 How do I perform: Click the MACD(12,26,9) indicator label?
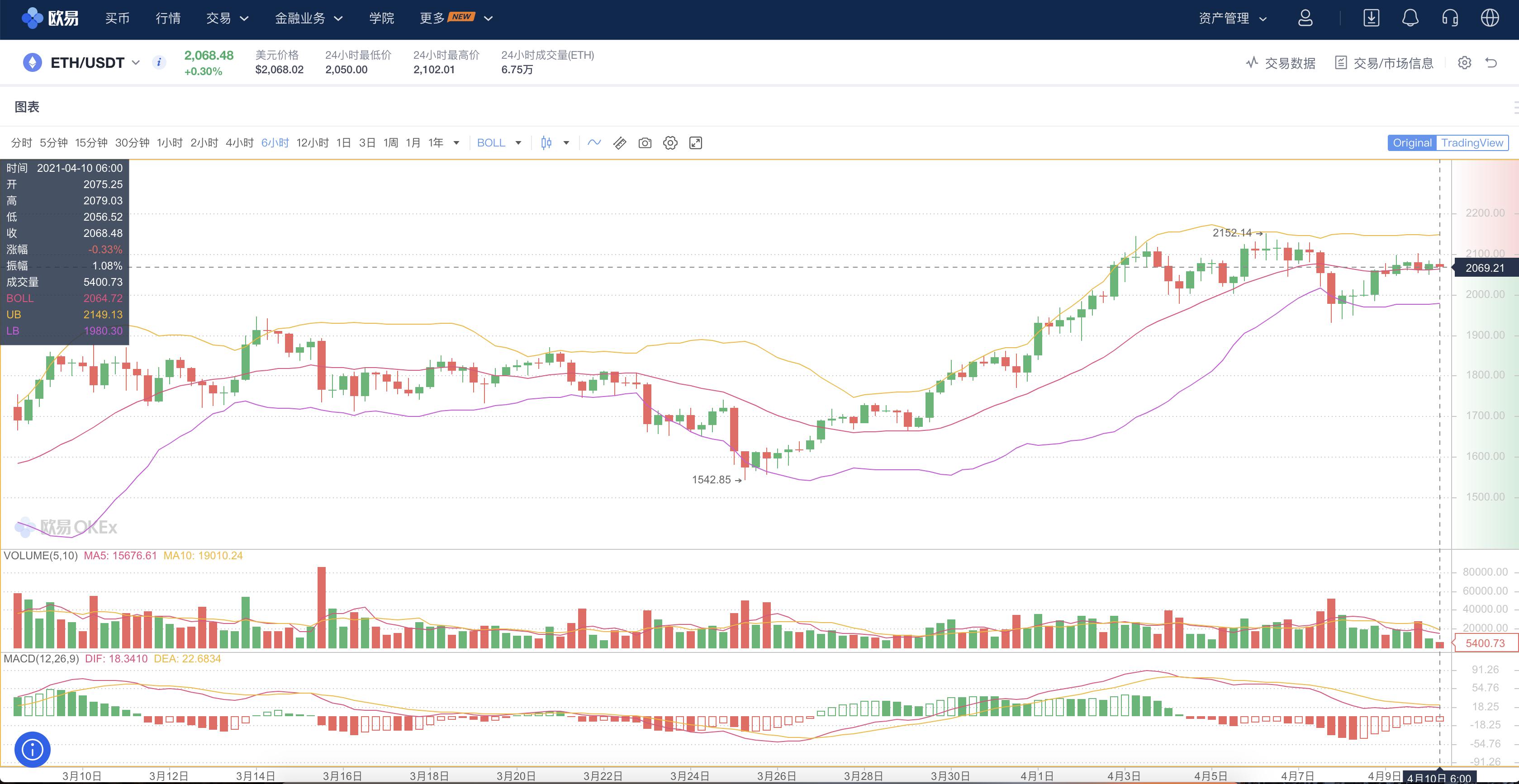point(41,658)
